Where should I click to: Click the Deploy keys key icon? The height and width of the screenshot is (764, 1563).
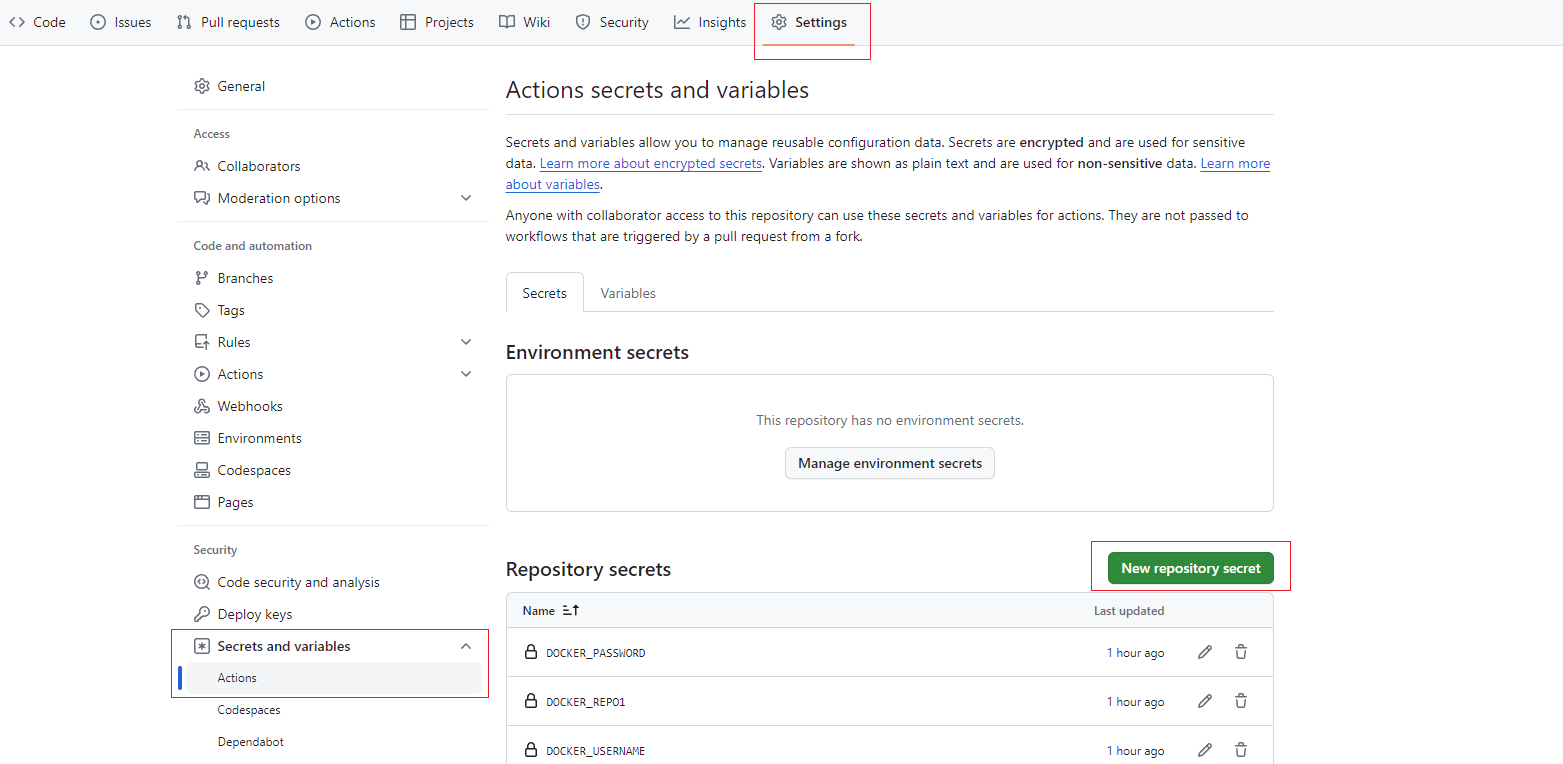coord(202,614)
